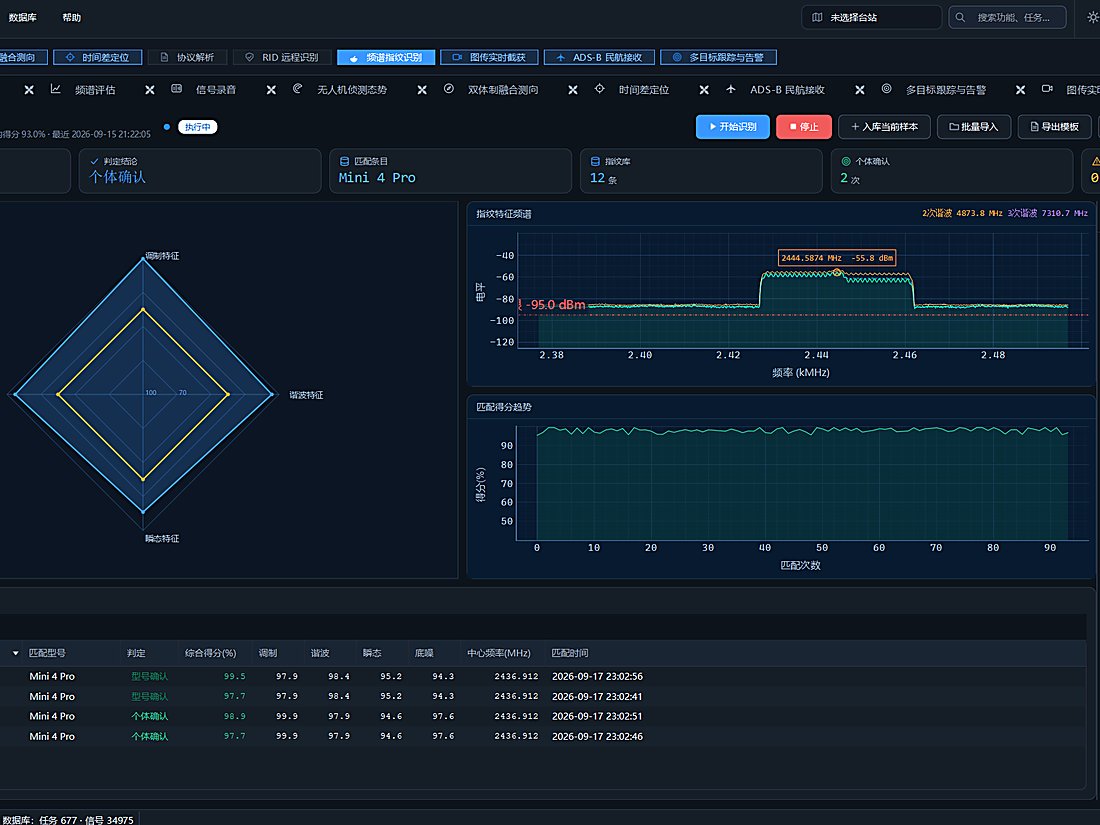
Task: Click the search magnifier icon
Action: coord(960,18)
